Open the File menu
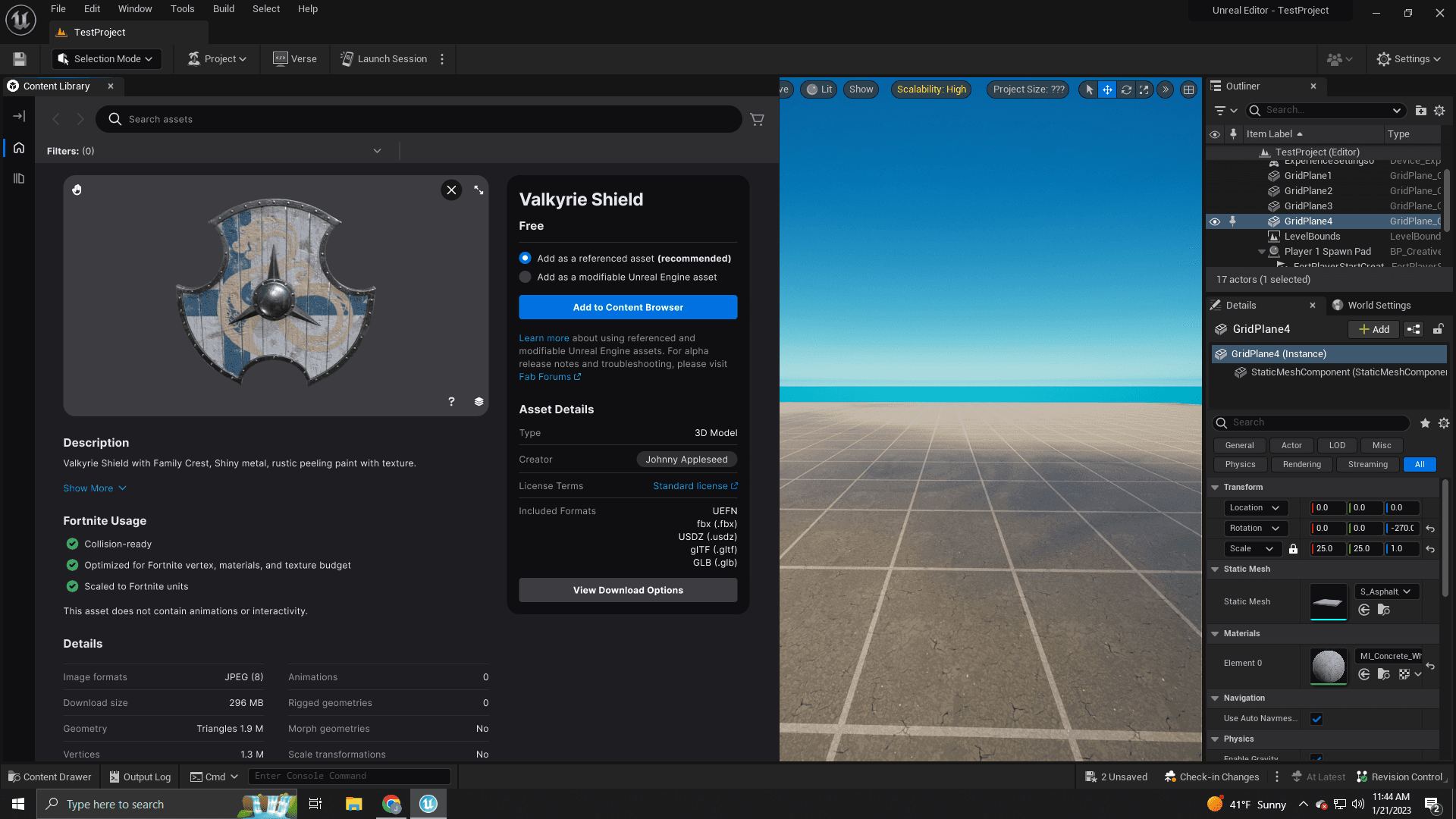1456x819 pixels. [x=58, y=9]
